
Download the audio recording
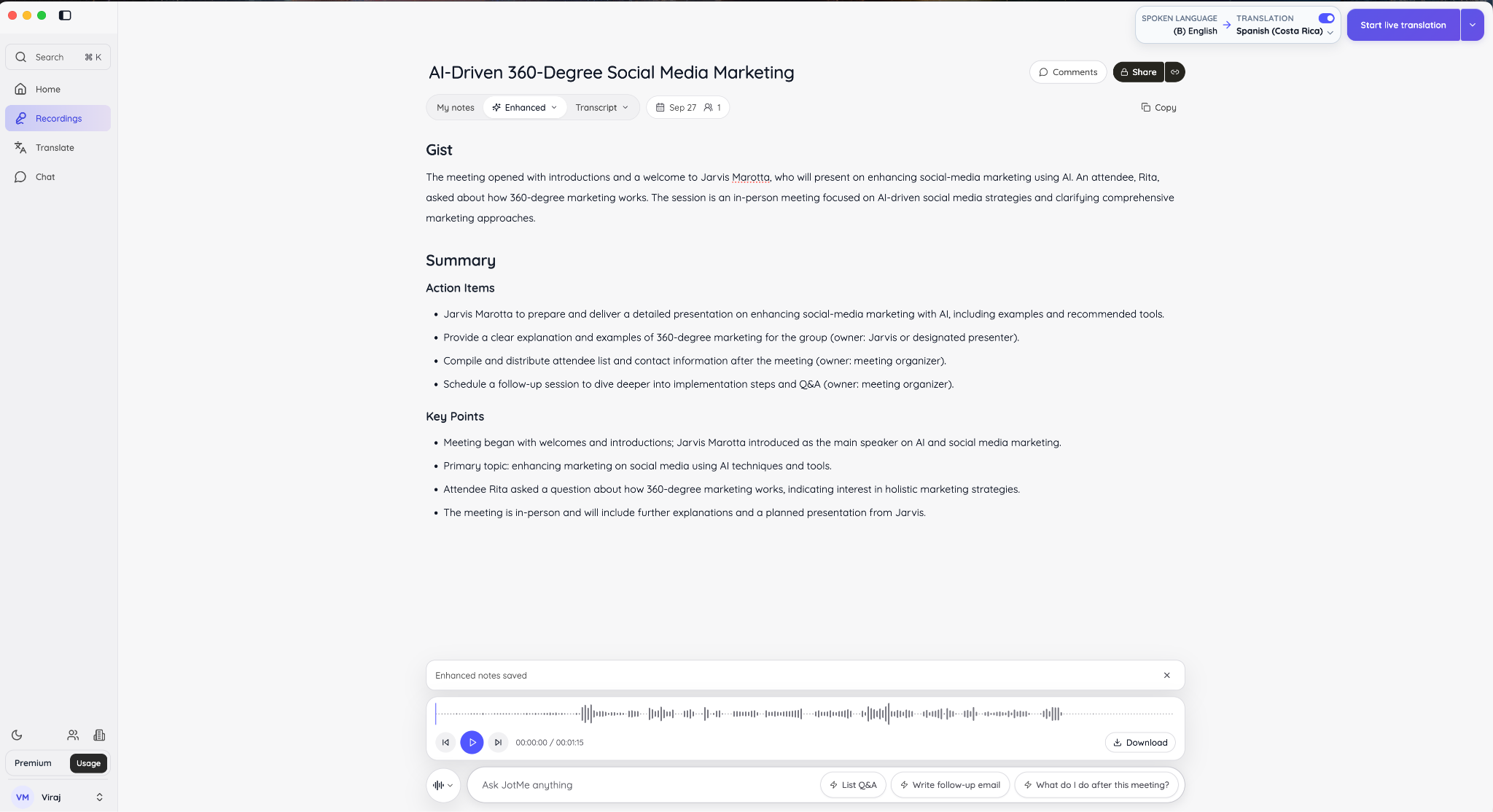(x=1140, y=742)
